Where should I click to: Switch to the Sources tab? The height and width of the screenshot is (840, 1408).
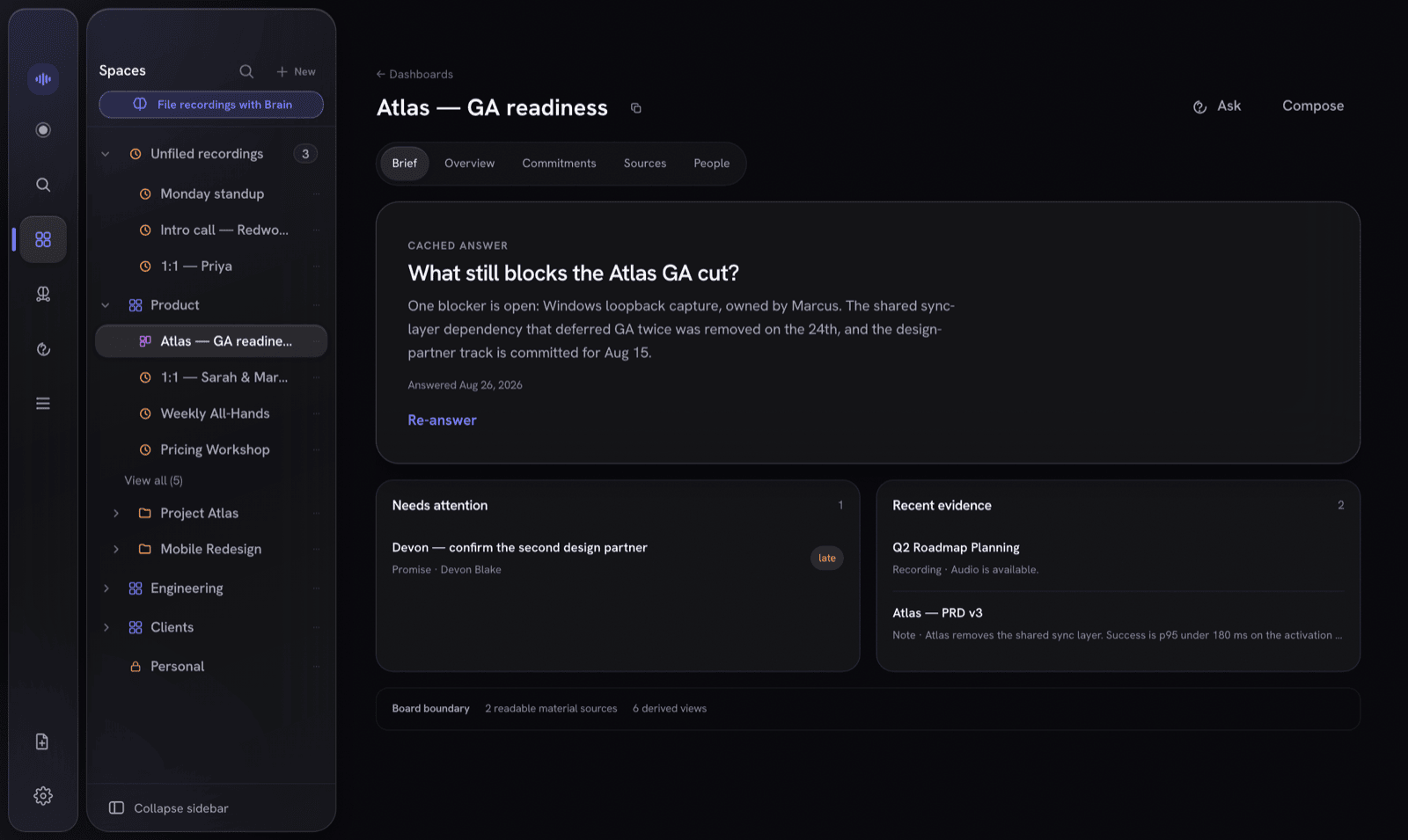tap(645, 164)
